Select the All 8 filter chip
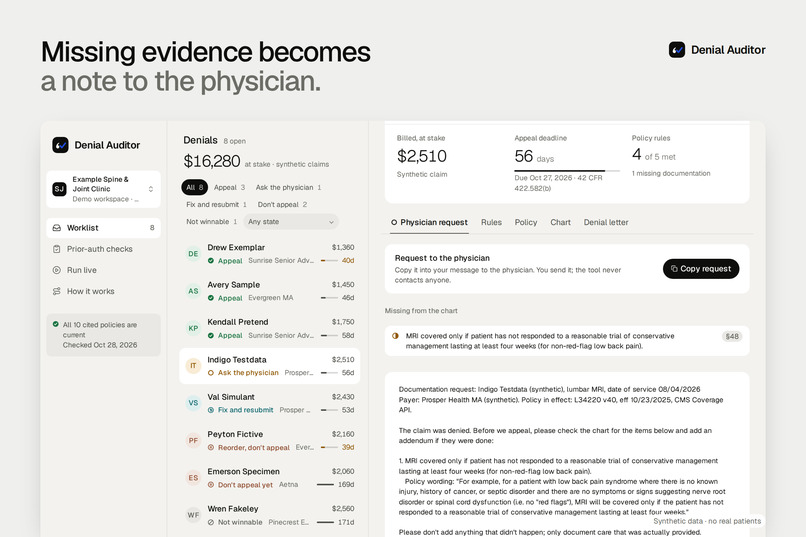 pos(194,188)
